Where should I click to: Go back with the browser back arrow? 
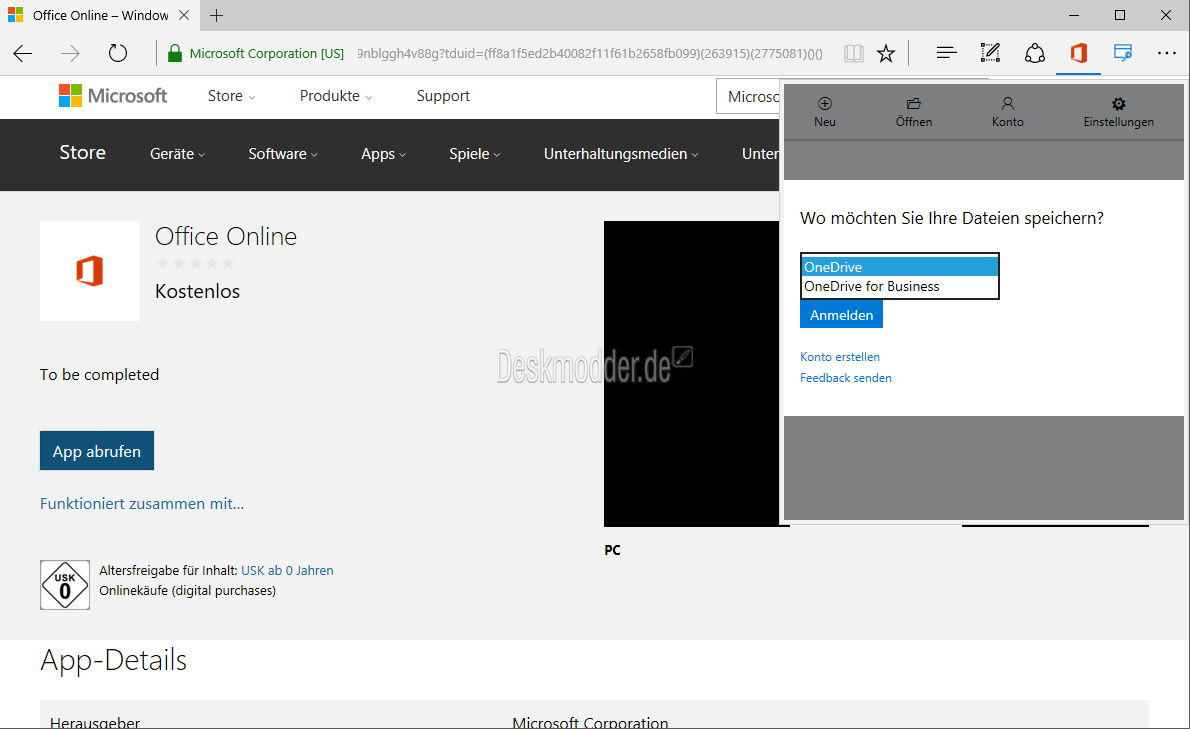pos(23,53)
